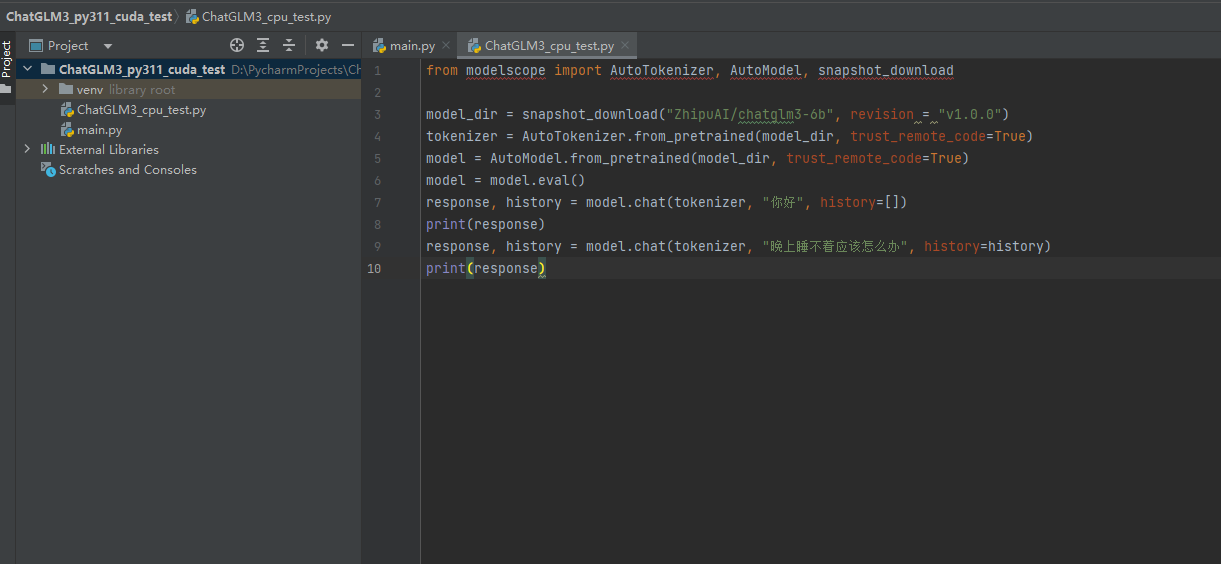Close the main.py editor tab

click(446, 46)
